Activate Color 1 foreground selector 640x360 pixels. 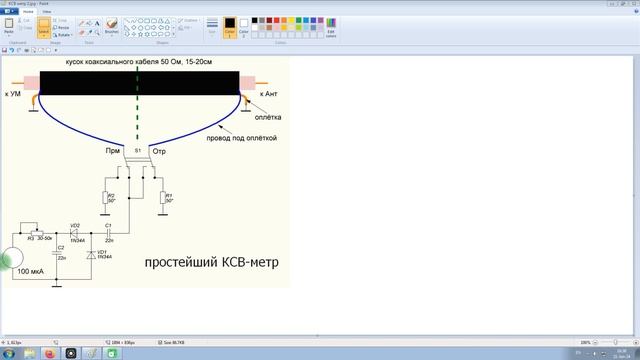pyautogui.click(x=230, y=28)
